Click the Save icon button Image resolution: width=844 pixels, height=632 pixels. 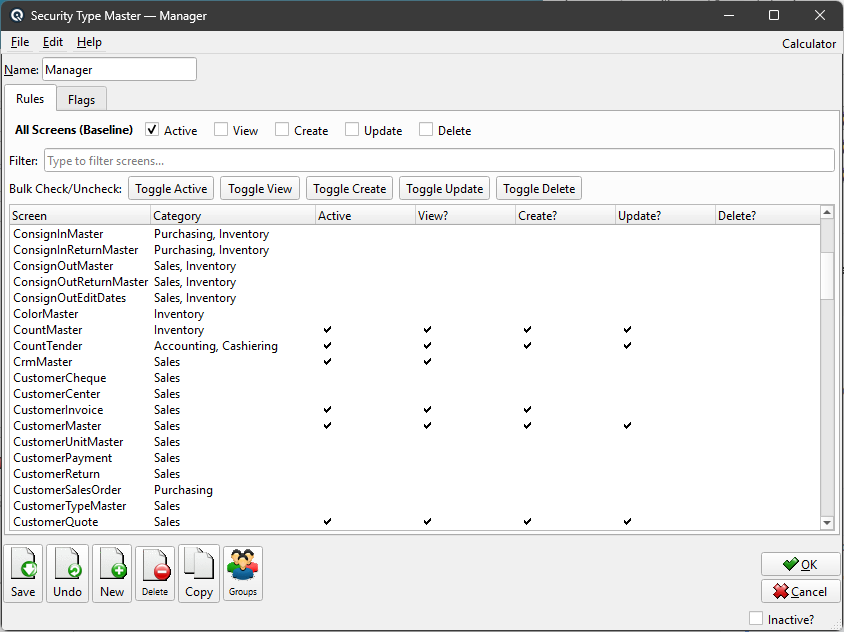pos(23,573)
